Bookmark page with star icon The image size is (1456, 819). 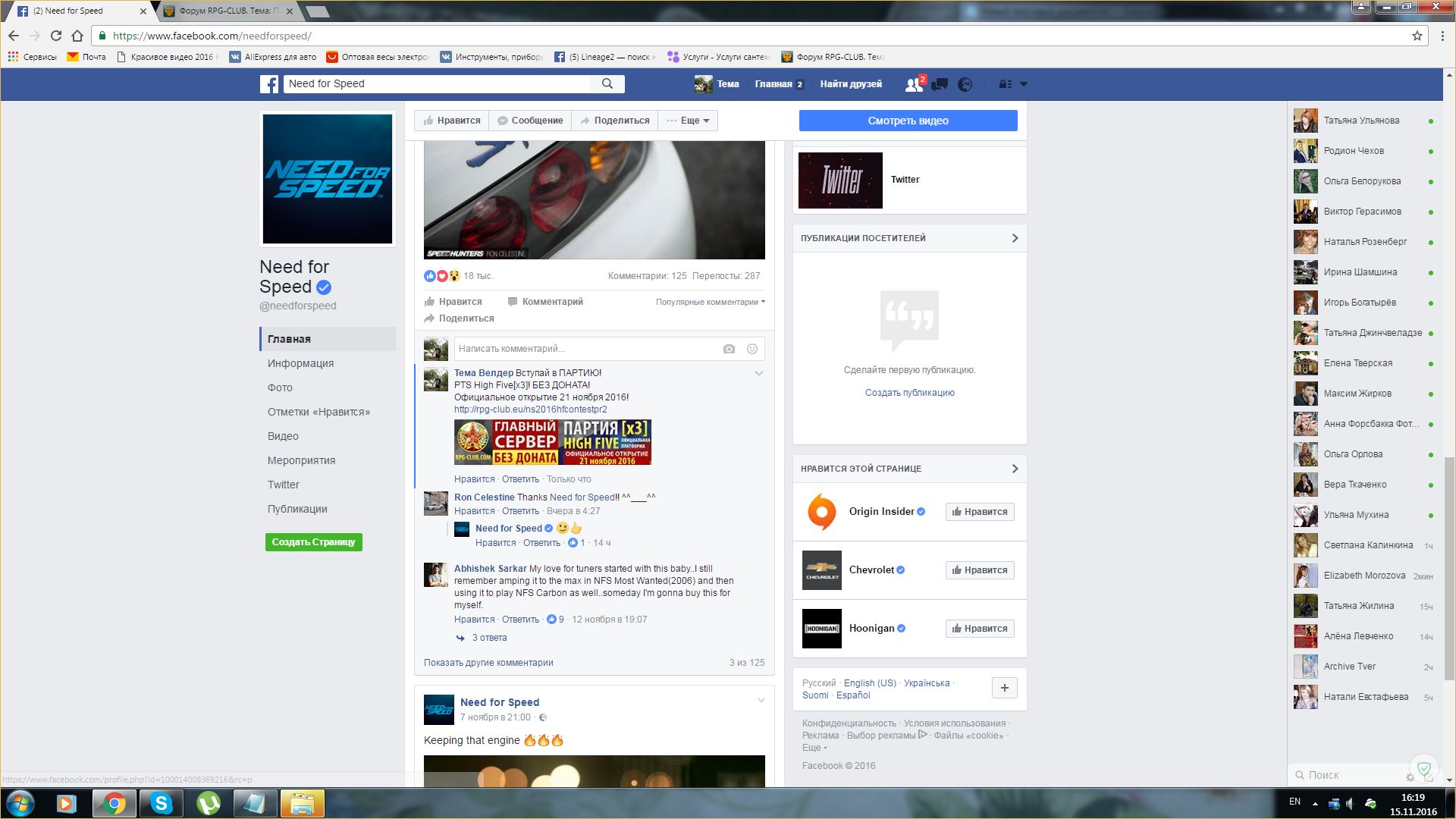1417,36
